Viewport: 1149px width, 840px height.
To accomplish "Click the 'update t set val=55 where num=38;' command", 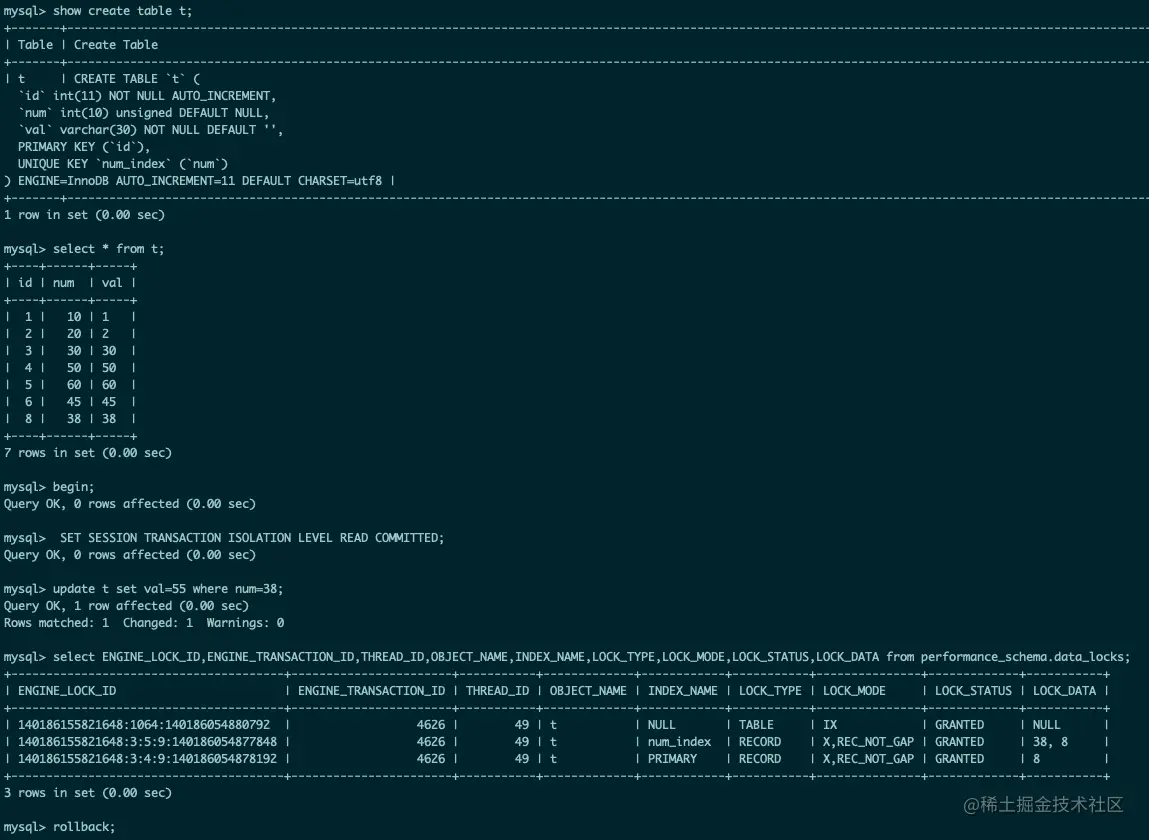I will click(168, 589).
